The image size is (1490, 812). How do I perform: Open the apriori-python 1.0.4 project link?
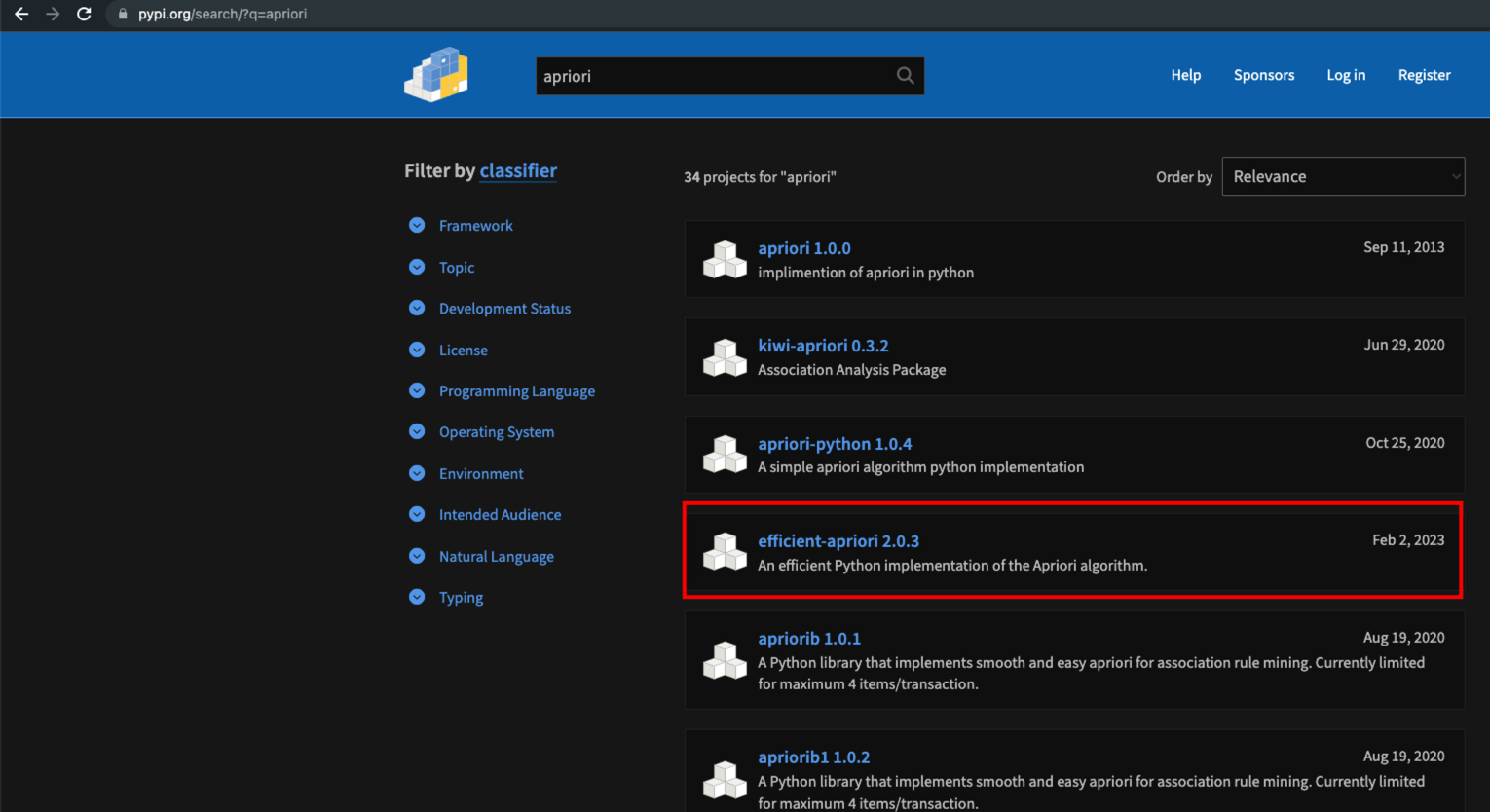835,444
